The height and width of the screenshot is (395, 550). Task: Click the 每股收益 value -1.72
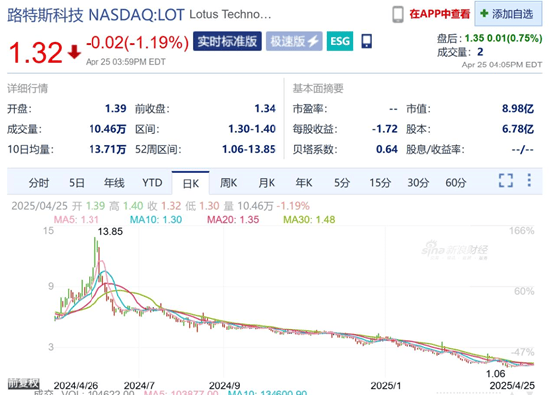click(x=385, y=129)
